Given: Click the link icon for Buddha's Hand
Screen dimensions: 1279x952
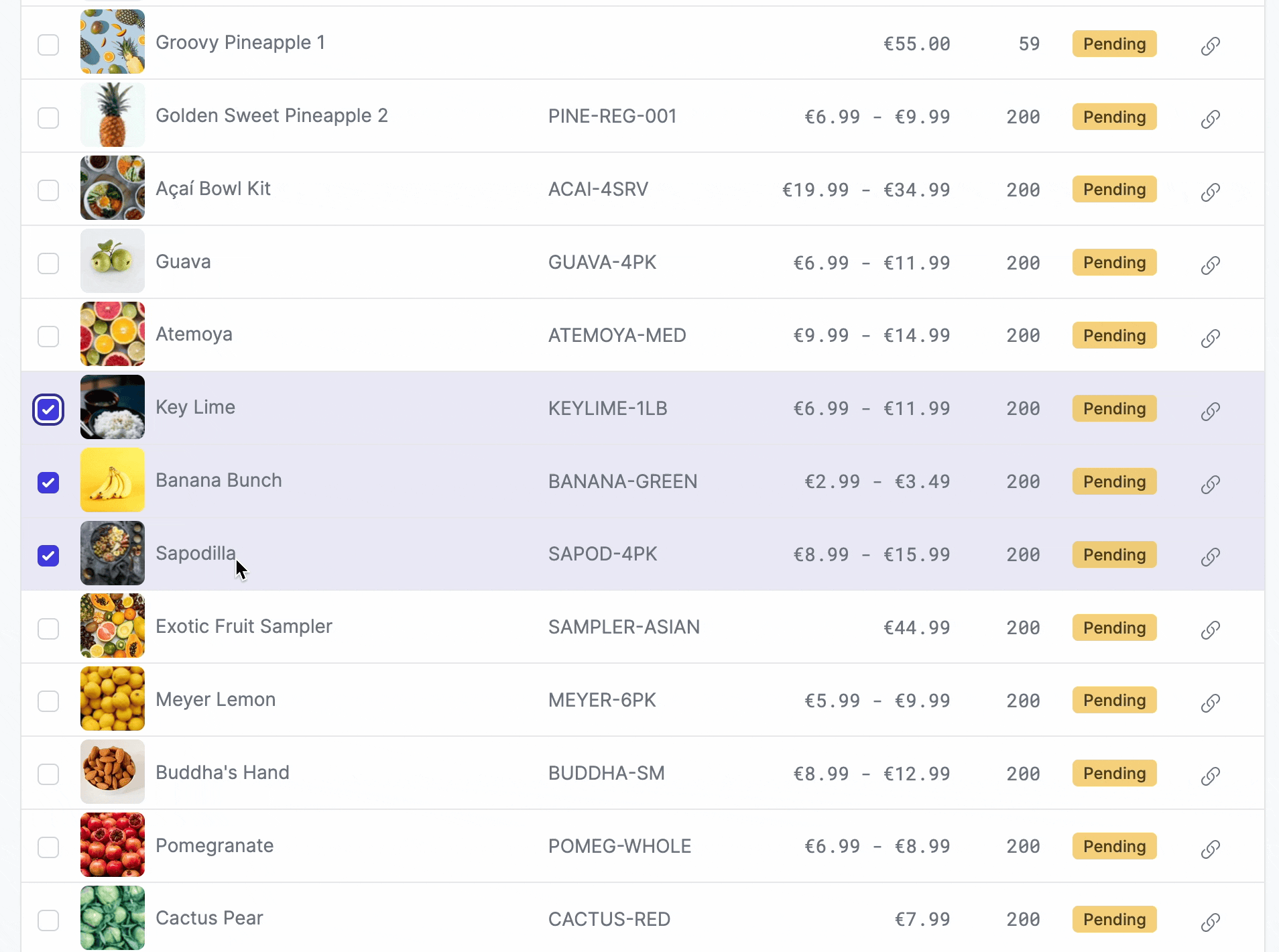Looking at the screenshot, I should coord(1210,776).
